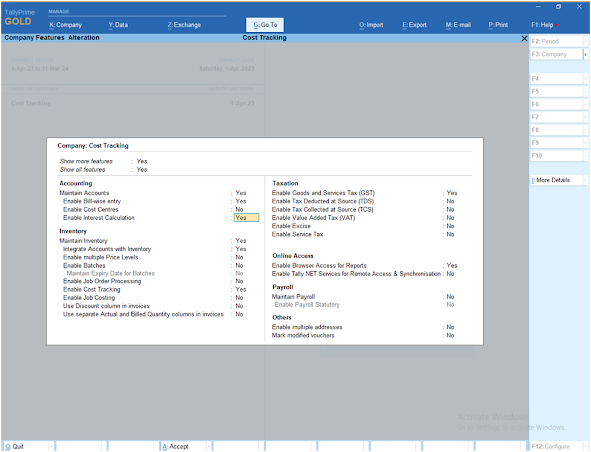Select Enable Goods and Services Tax label
The image size is (591, 452).
pyautogui.click(x=323, y=193)
